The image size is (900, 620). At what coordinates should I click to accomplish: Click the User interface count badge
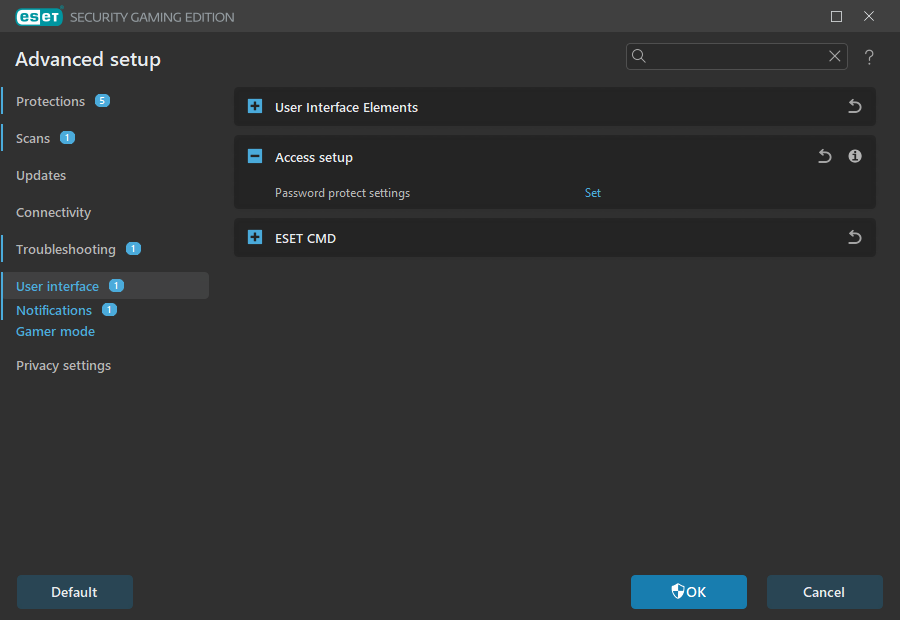(117, 285)
